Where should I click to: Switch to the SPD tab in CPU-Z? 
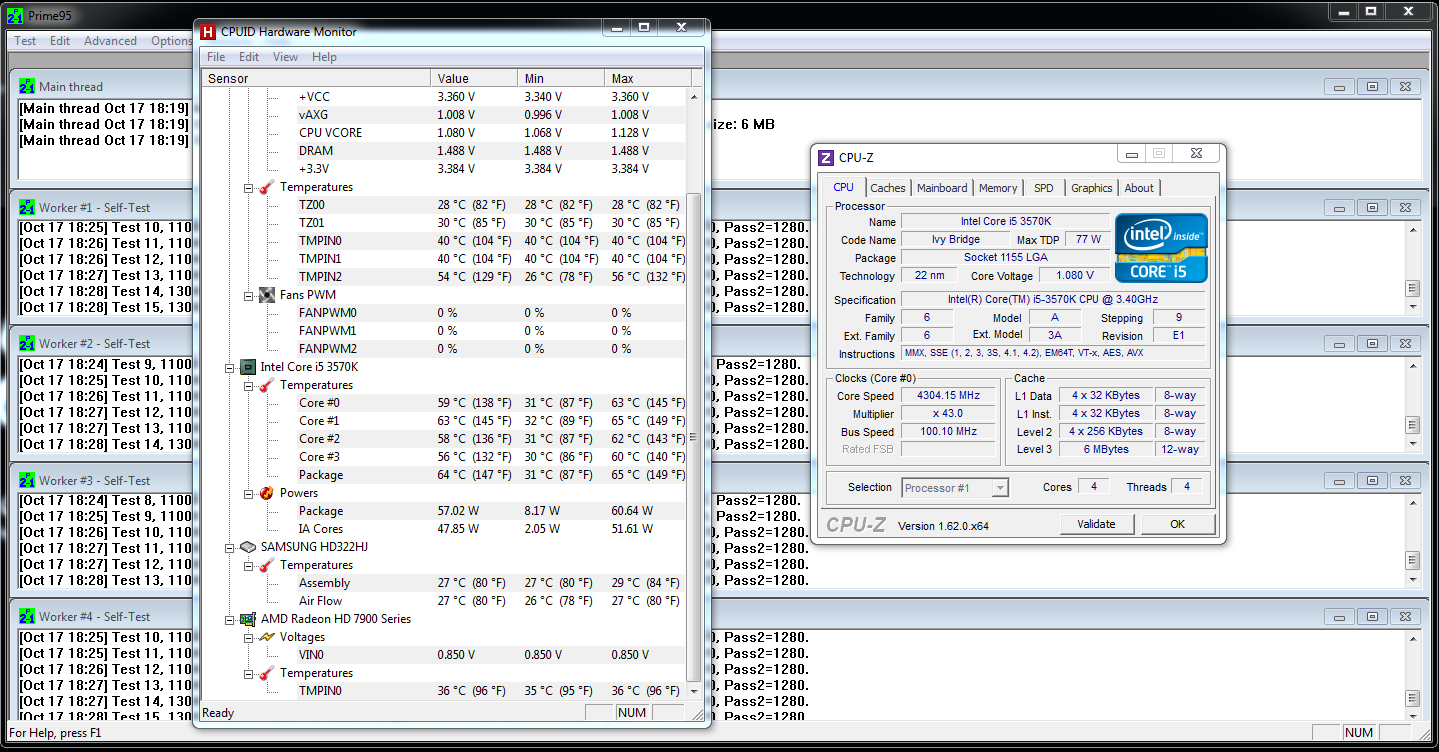(1043, 188)
